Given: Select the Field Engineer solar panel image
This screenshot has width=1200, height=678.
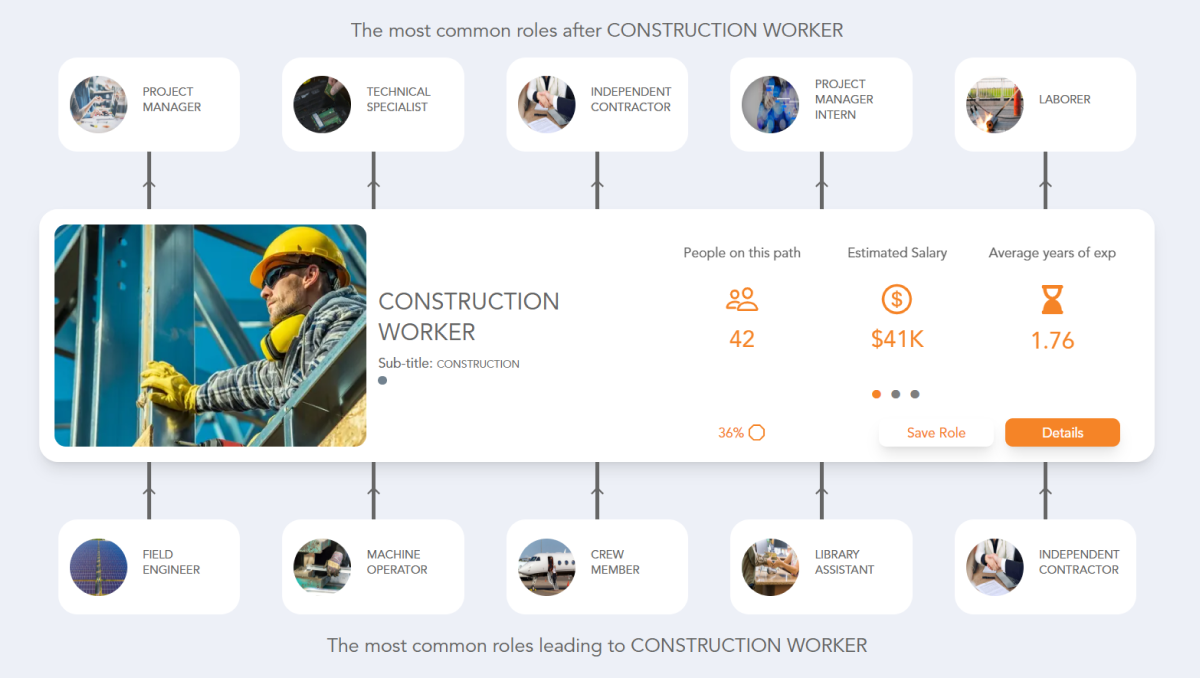Looking at the screenshot, I should coord(98,566).
